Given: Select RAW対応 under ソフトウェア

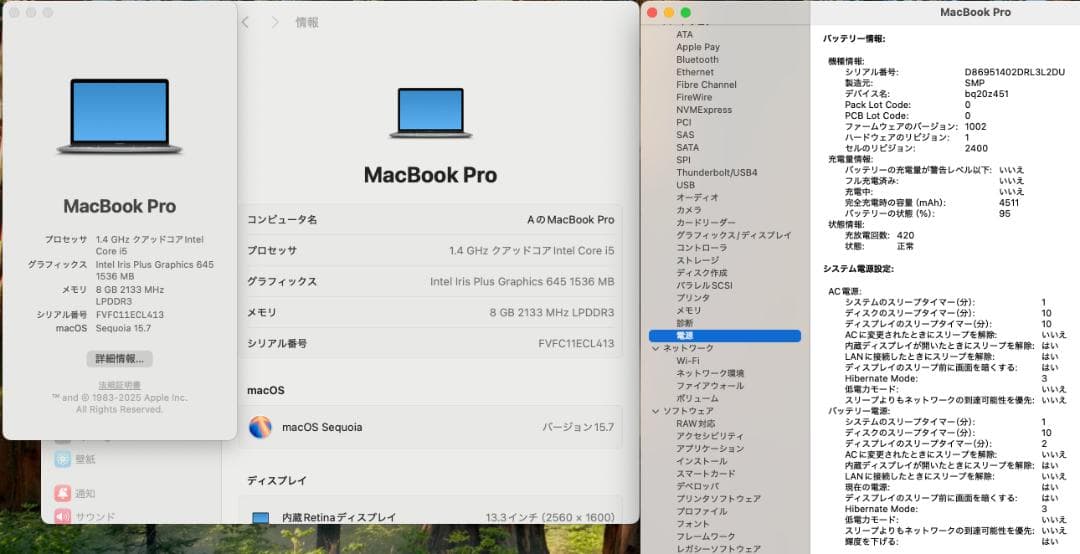Looking at the screenshot, I should (696, 424).
